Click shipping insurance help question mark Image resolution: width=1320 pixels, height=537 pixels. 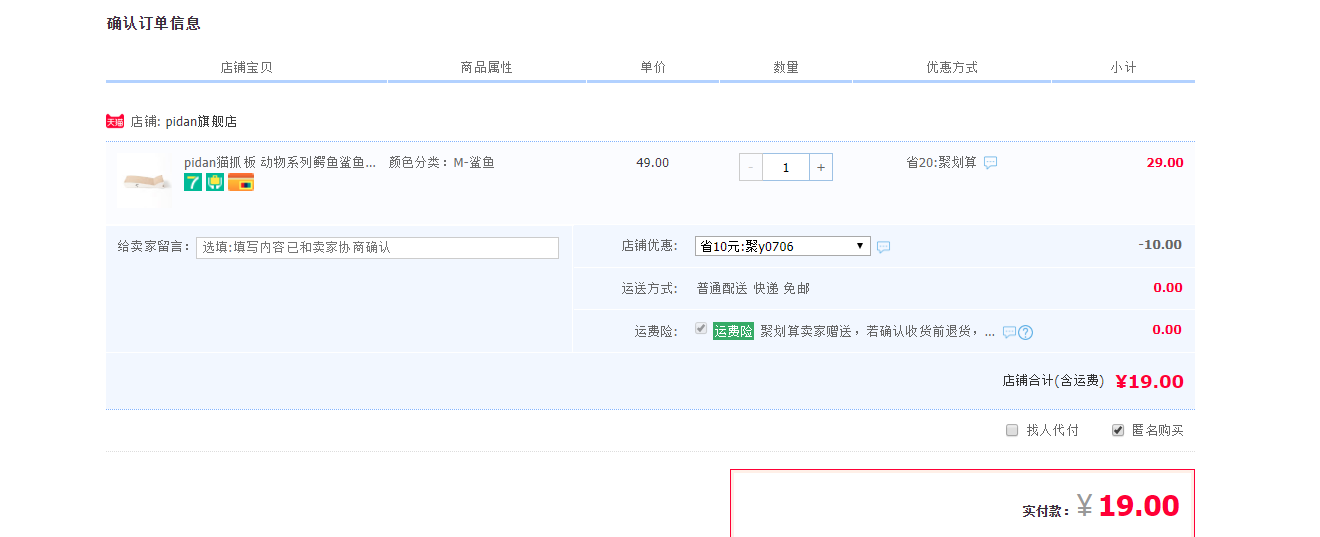coord(1025,332)
